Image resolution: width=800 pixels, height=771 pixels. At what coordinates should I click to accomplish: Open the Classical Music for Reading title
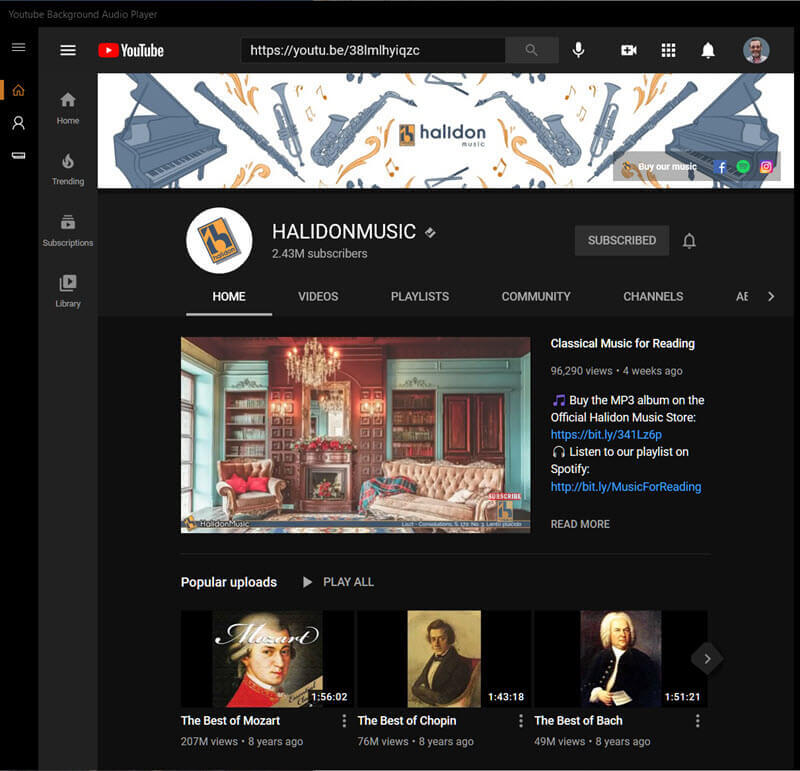[x=622, y=343]
